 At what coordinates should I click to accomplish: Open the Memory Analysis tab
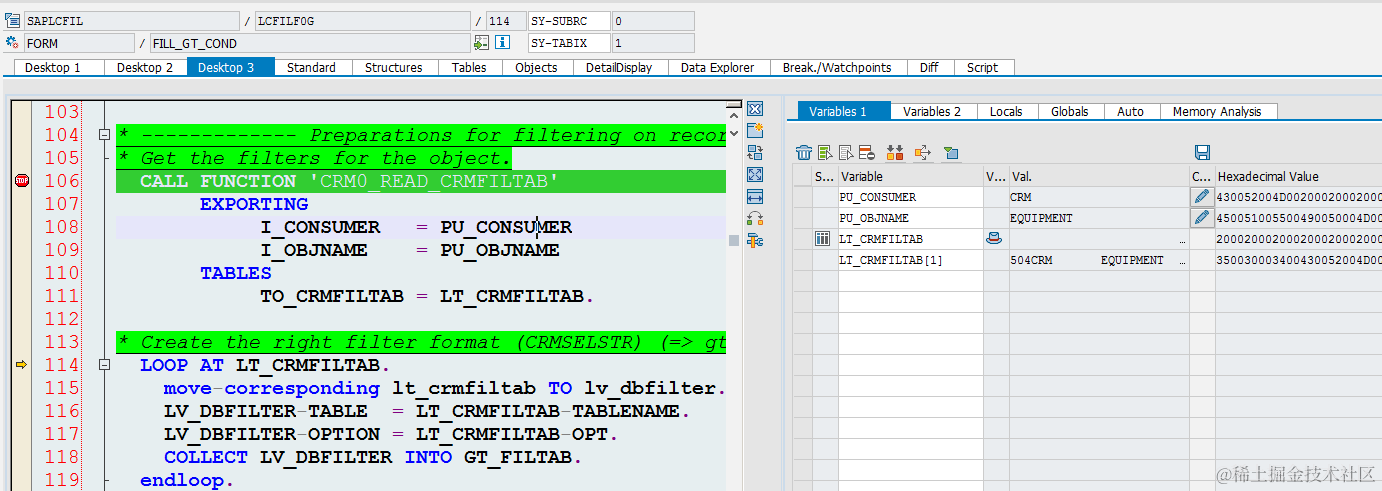pyautogui.click(x=1217, y=111)
